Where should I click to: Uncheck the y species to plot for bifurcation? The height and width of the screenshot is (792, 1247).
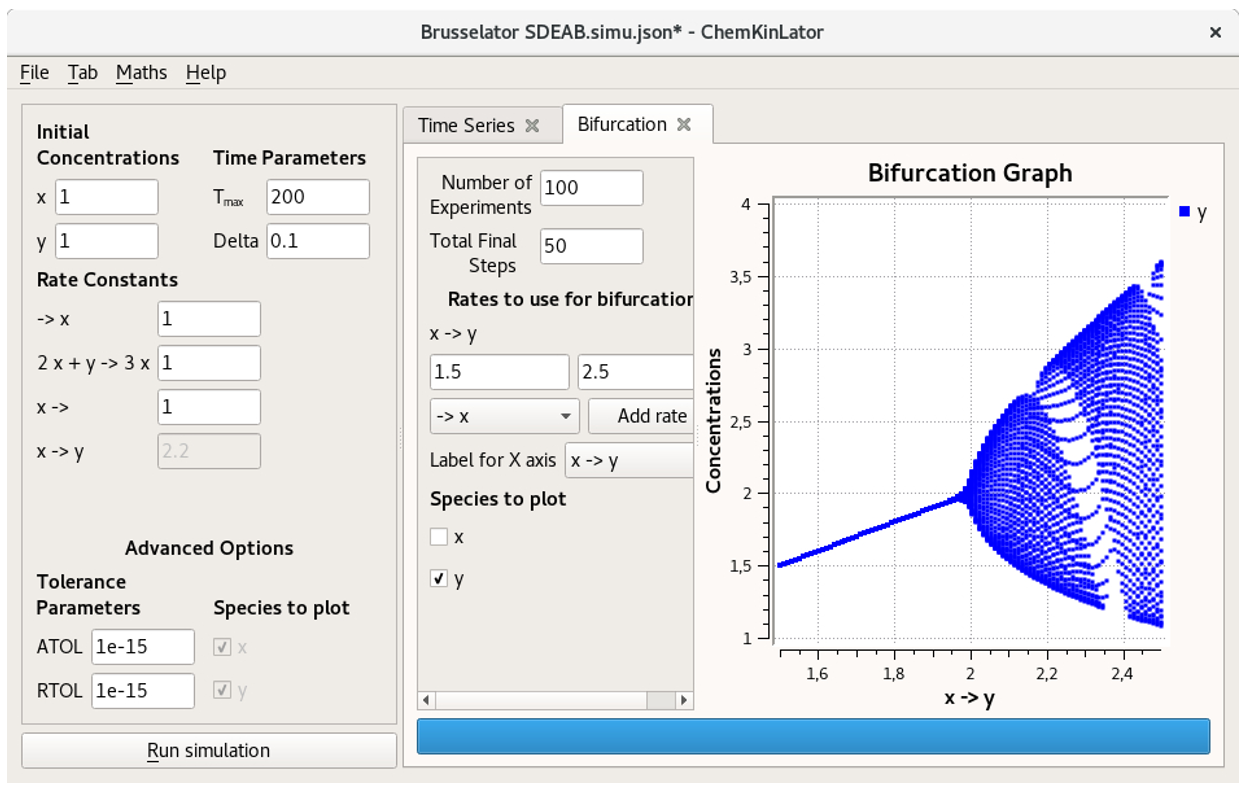pos(438,576)
